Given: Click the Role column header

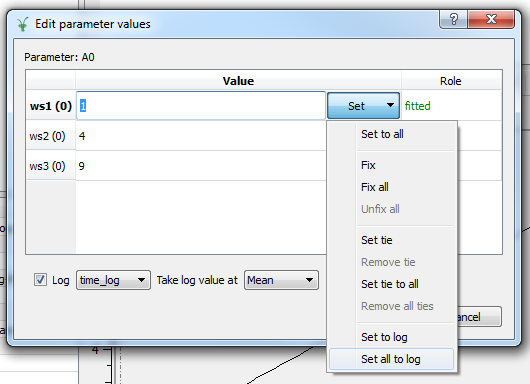Looking at the screenshot, I should coord(451,81).
